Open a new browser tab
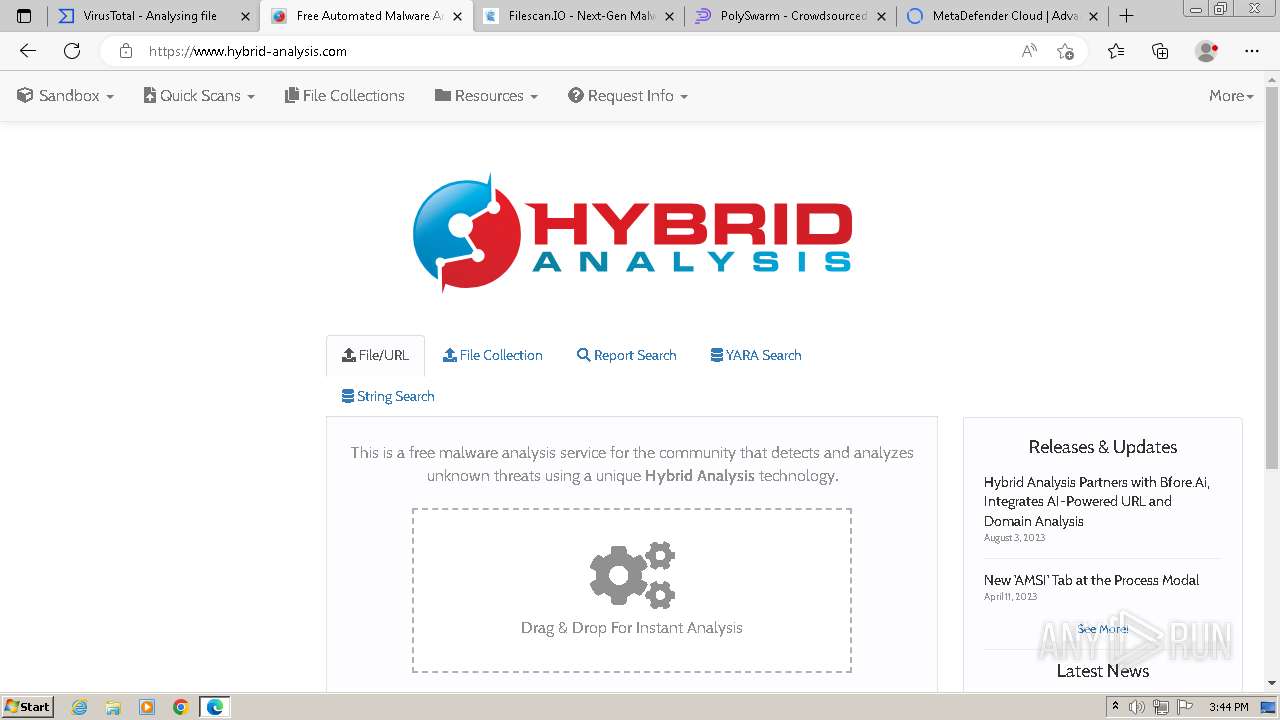 pos(1126,16)
